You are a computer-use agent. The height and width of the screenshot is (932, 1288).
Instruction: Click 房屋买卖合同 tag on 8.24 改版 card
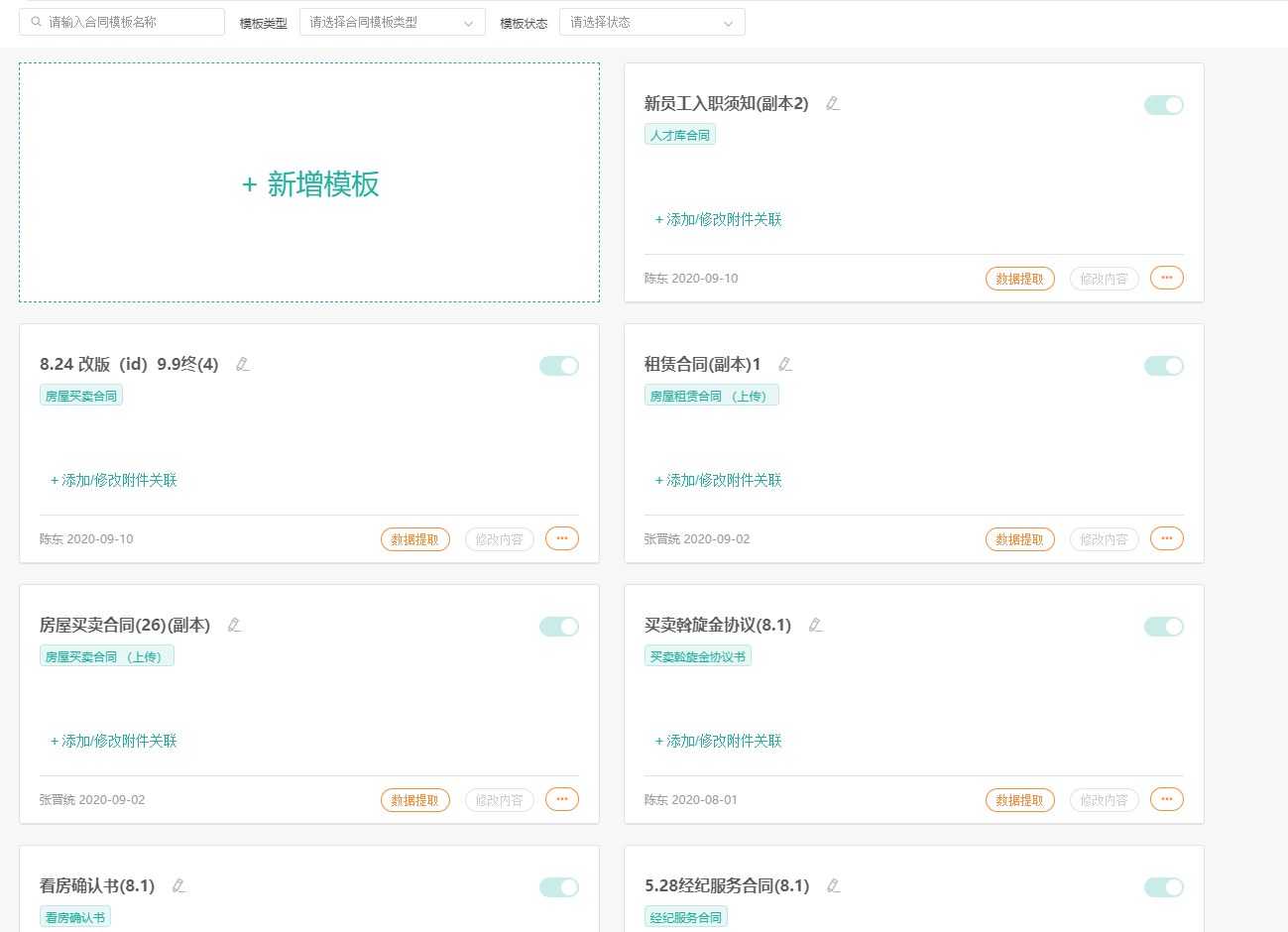click(x=81, y=396)
